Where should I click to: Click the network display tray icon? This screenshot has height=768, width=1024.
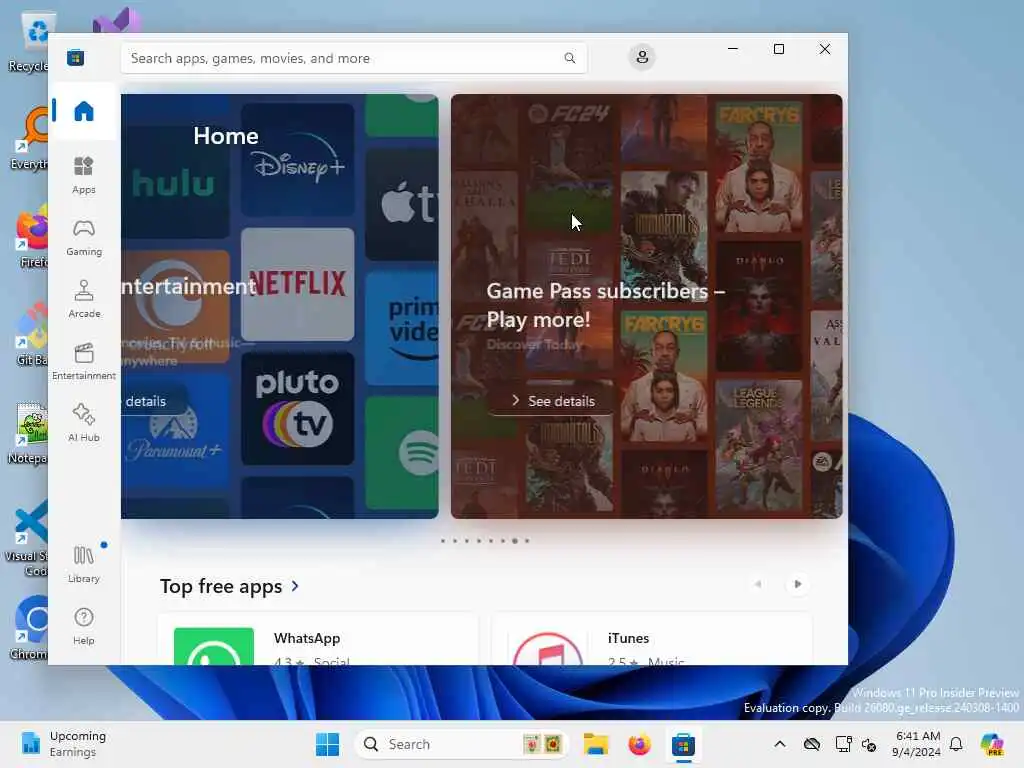pyautogui.click(x=843, y=744)
